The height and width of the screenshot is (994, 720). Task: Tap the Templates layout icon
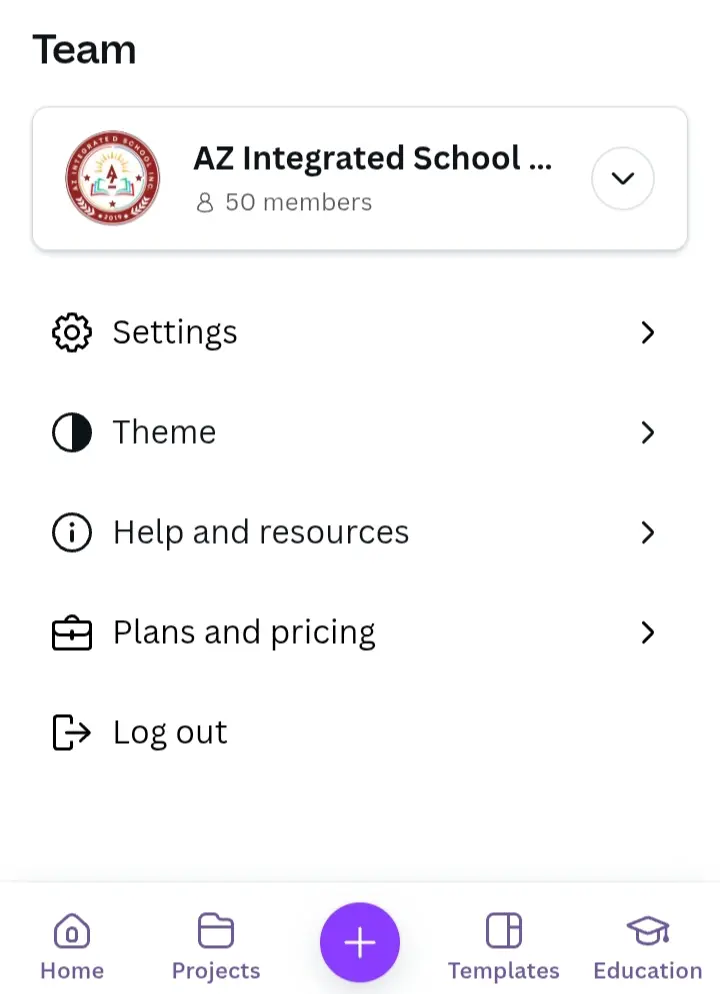click(x=504, y=931)
